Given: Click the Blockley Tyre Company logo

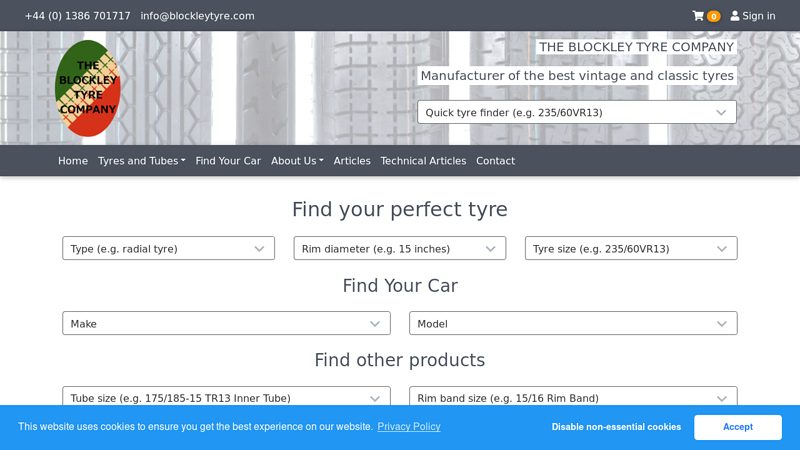Looking at the screenshot, I should 88,88.
